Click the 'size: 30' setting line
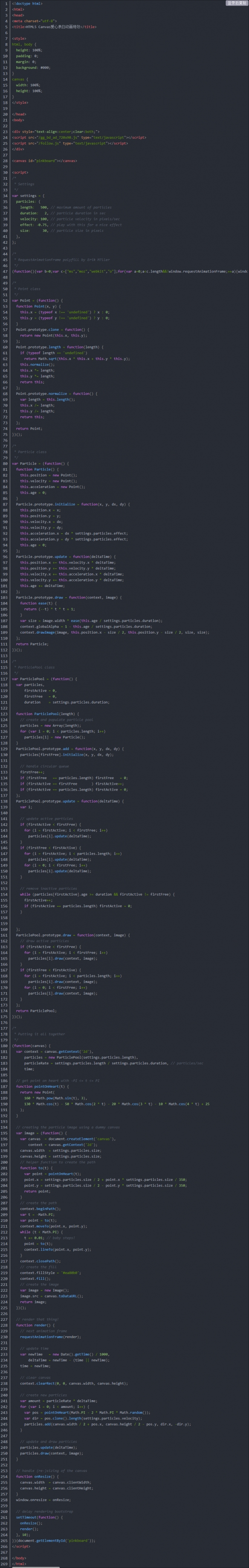The width and height of the screenshot is (249, 1568). coord(61,231)
